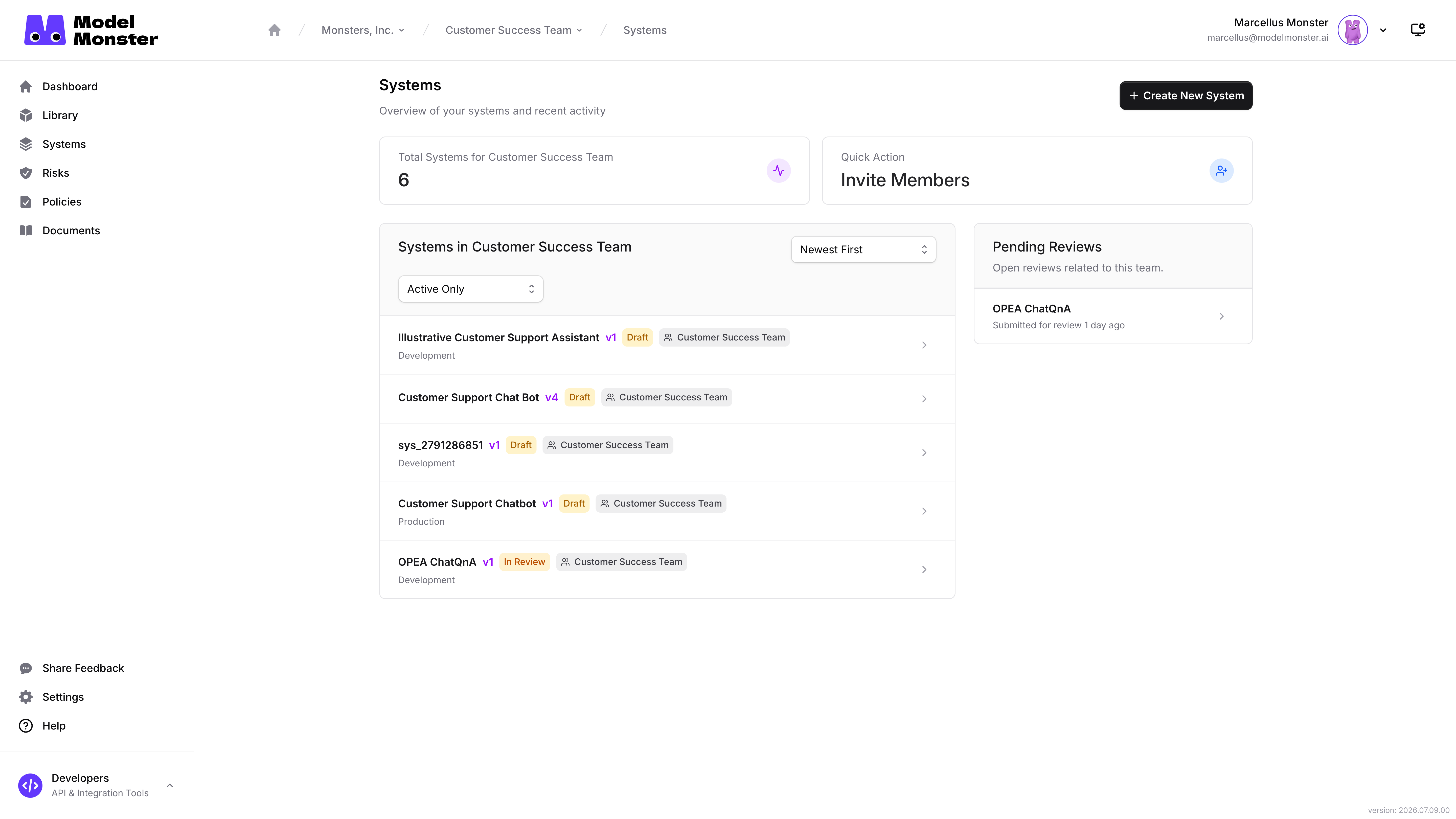Click the Developers code icon
The height and width of the screenshot is (819, 1456).
coord(31,786)
